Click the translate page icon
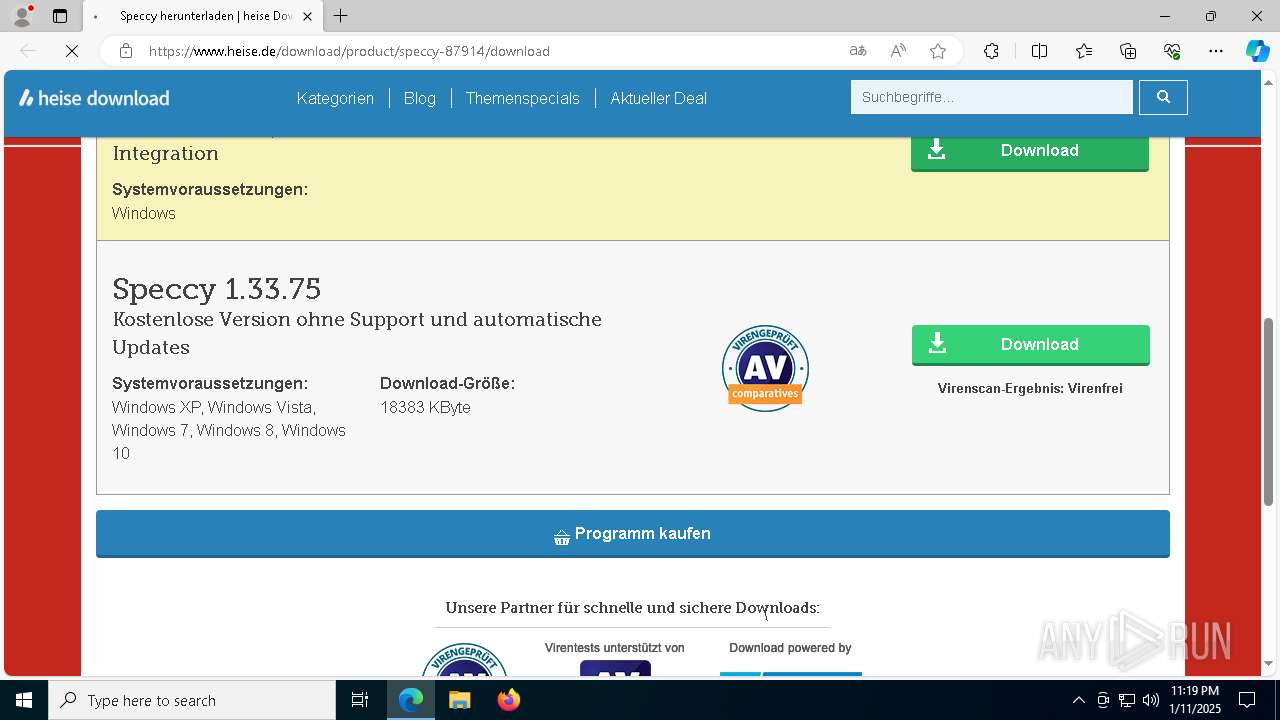 tap(858, 51)
